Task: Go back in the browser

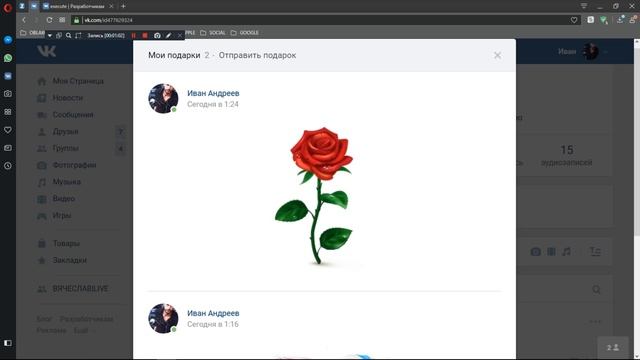Action: click(x=24, y=20)
